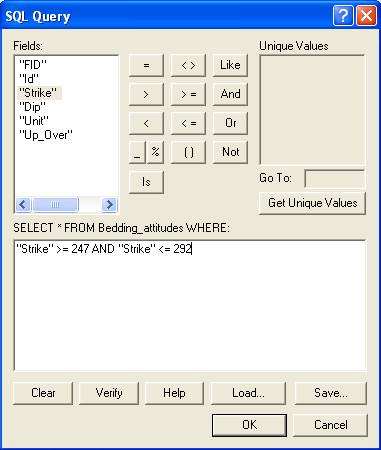Click the equals operator button
Image resolution: width=381 pixels, height=450 pixels.
pyautogui.click(x=146, y=65)
